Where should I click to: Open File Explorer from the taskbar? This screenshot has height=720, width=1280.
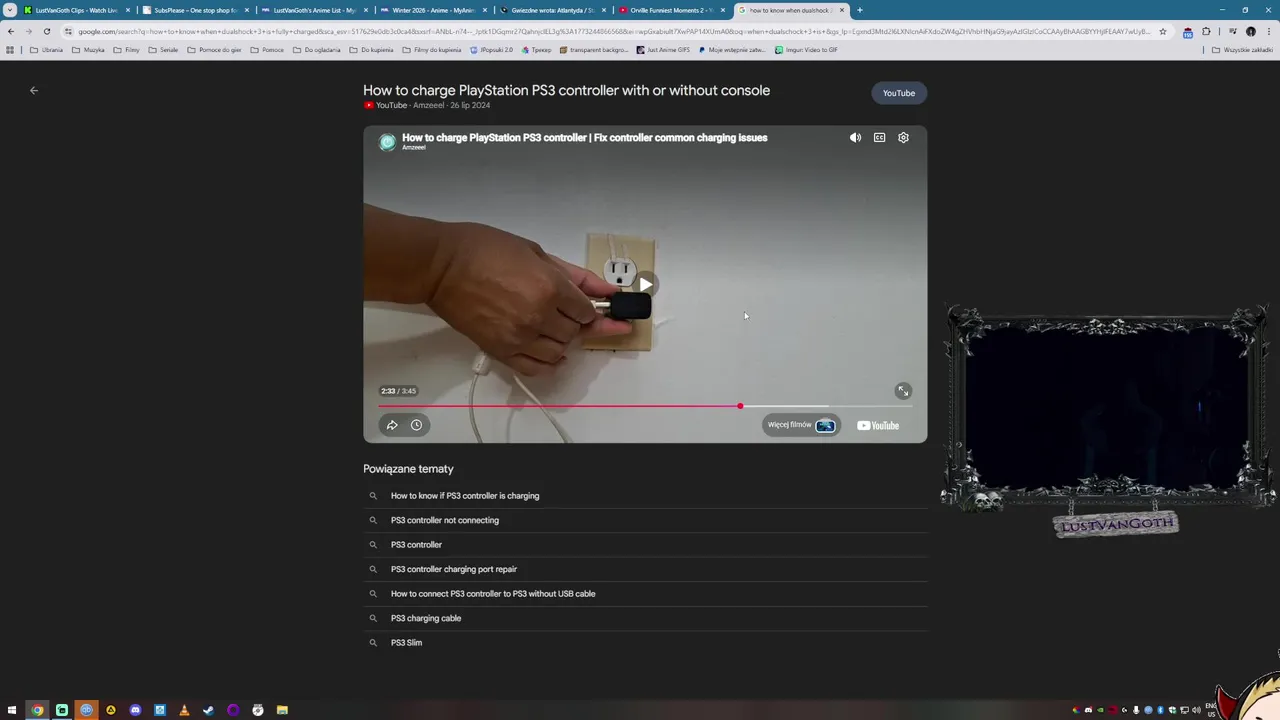click(x=282, y=710)
